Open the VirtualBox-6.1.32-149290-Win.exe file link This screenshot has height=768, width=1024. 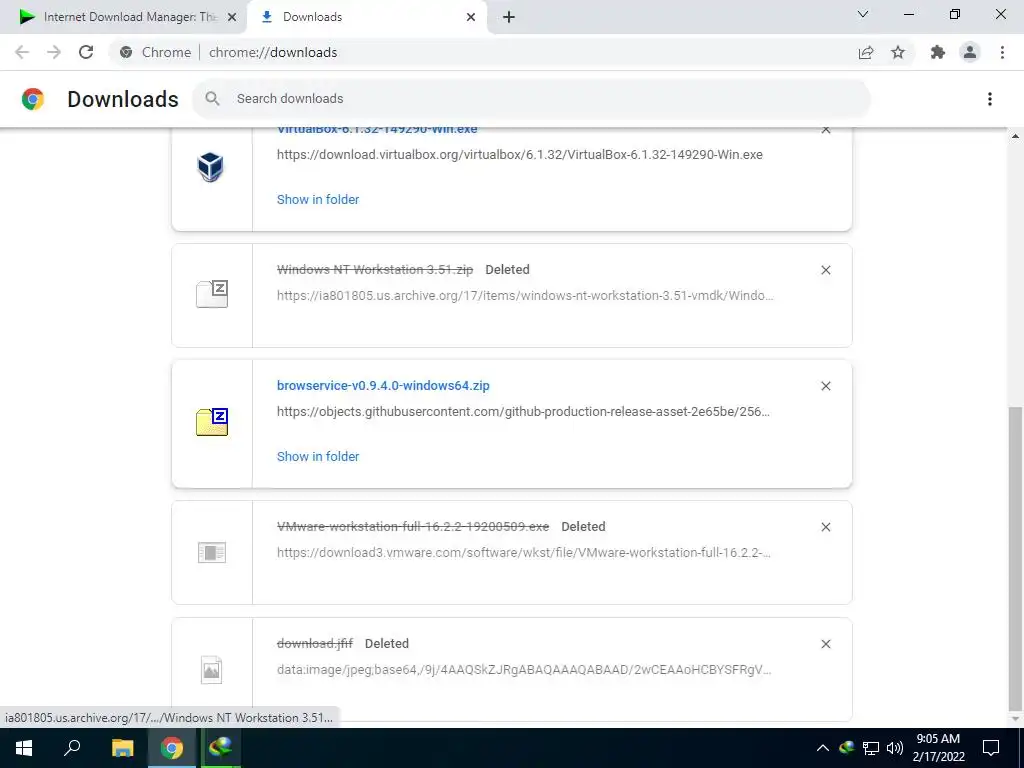point(377,130)
